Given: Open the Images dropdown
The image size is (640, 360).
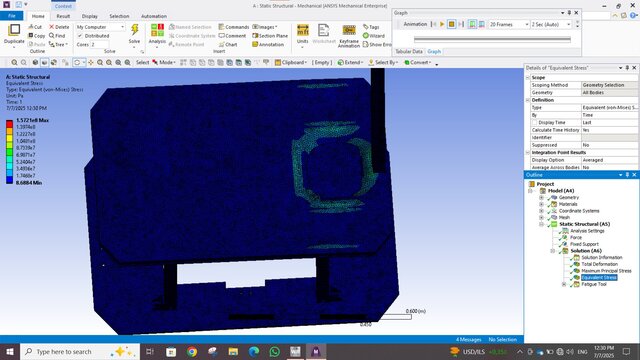Looking at the screenshot, I should (264, 27).
